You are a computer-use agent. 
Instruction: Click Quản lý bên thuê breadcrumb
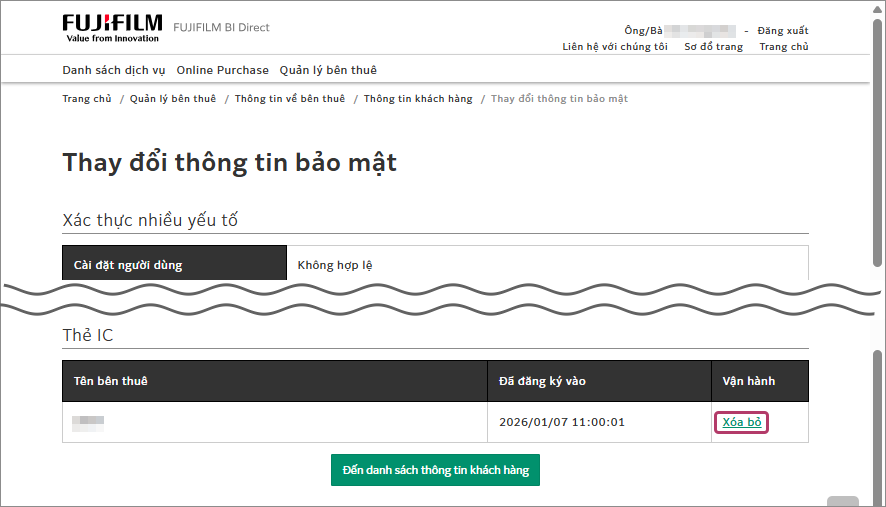click(173, 99)
